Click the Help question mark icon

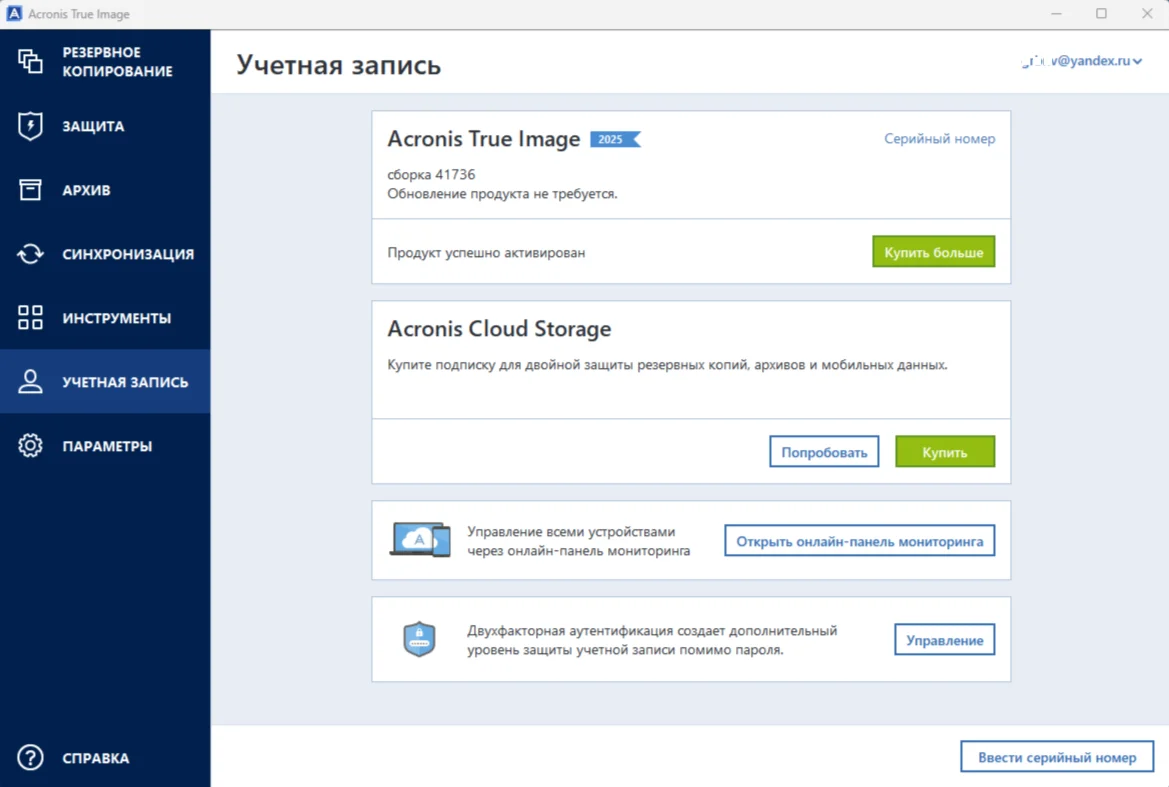(30, 758)
